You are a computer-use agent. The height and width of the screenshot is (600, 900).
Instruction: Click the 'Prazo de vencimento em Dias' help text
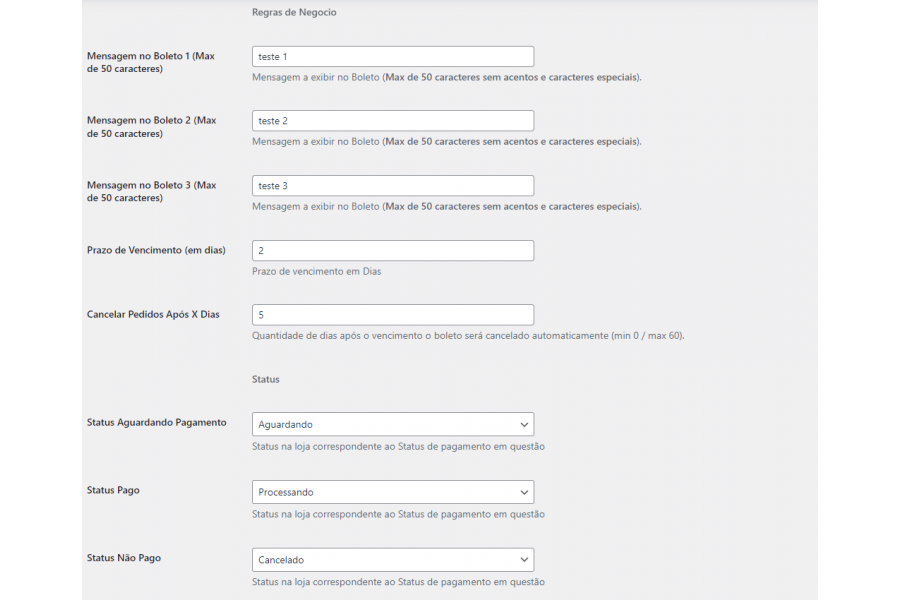tap(316, 271)
